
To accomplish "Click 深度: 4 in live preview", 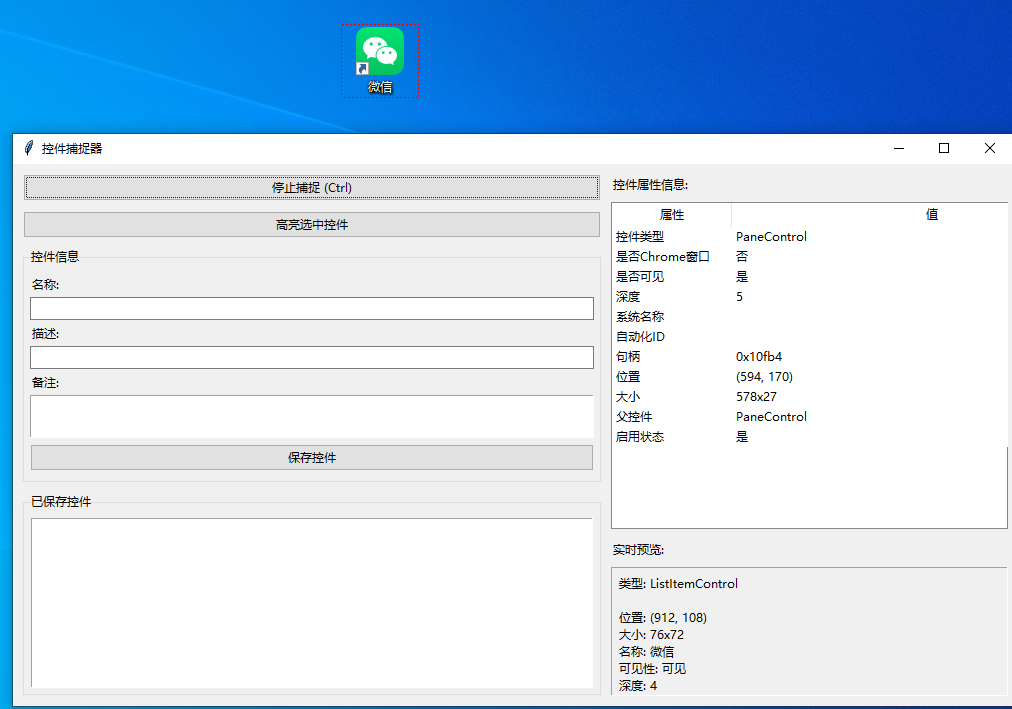I will pyautogui.click(x=638, y=686).
